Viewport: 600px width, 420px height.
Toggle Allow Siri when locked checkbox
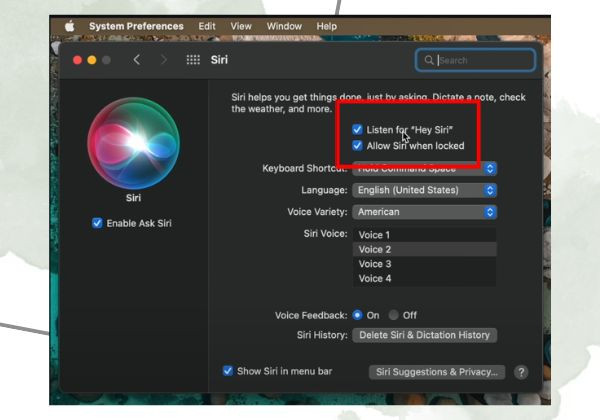(357, 145)
